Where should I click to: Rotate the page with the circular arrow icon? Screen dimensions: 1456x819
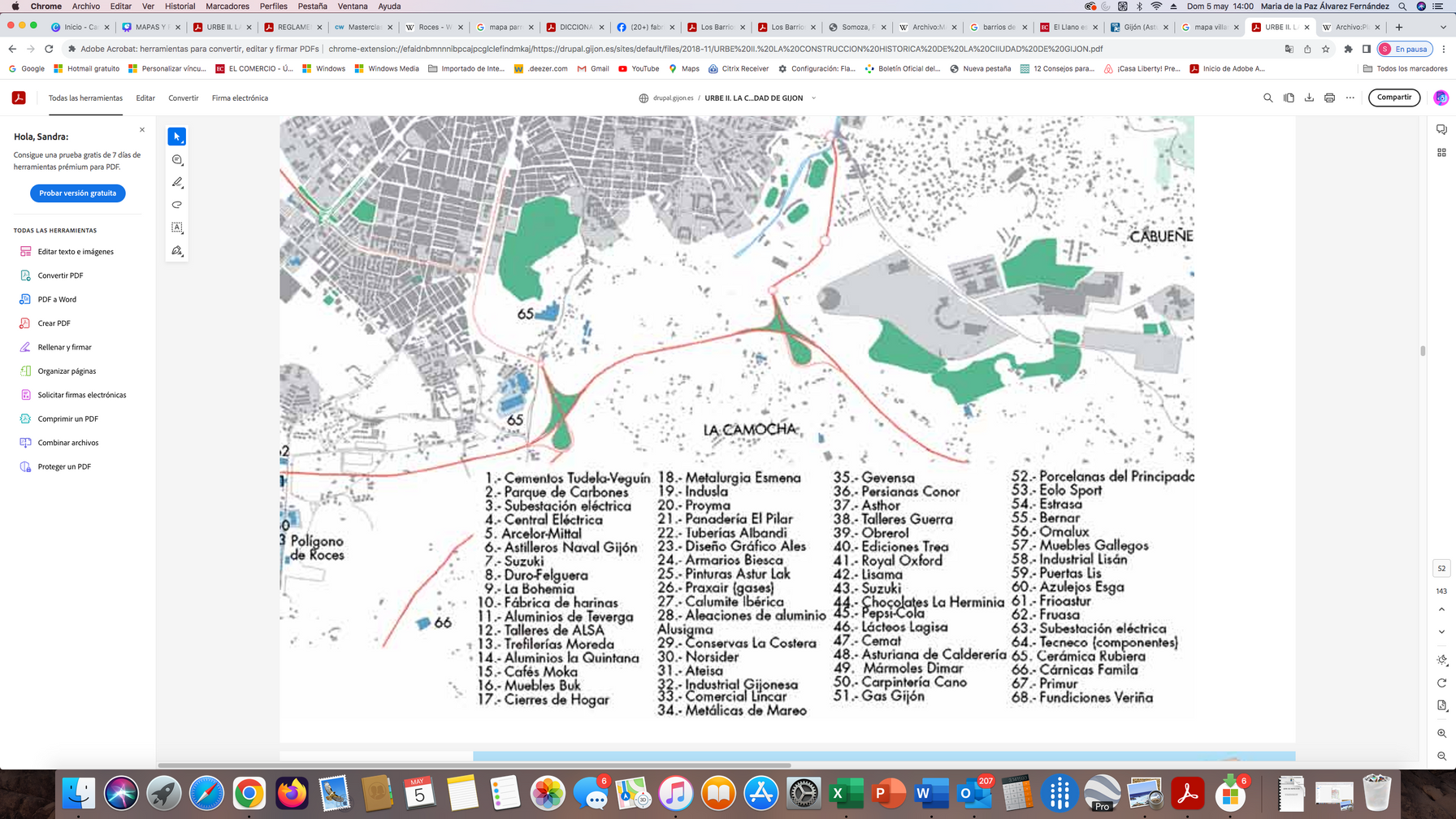(x=1441, y=682)
